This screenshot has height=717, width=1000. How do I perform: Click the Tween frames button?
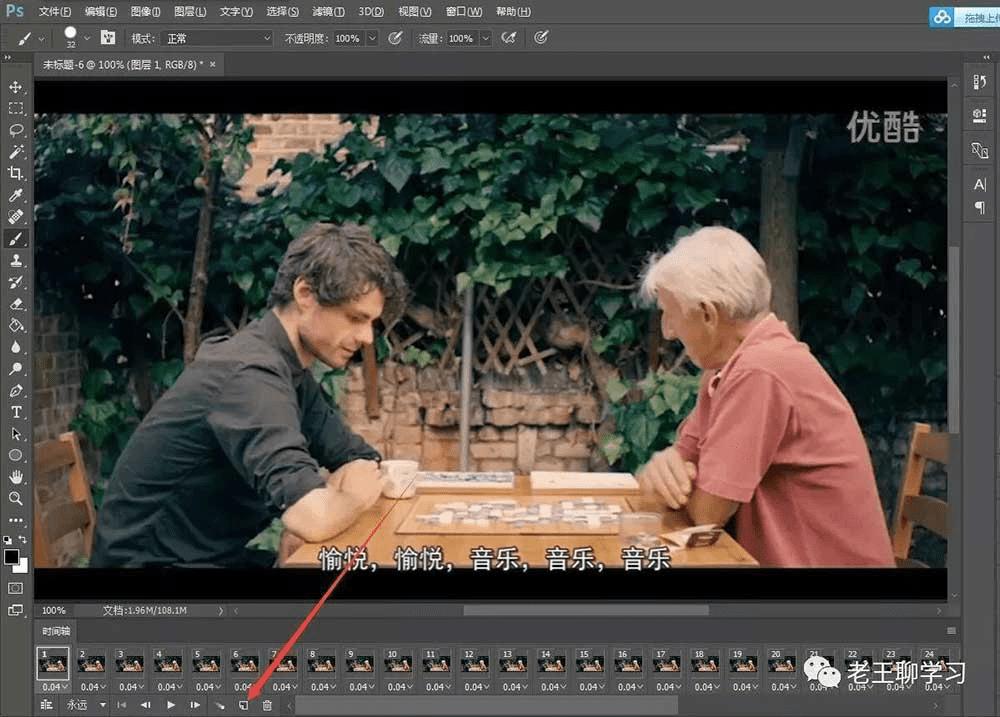tap(220, 705)
